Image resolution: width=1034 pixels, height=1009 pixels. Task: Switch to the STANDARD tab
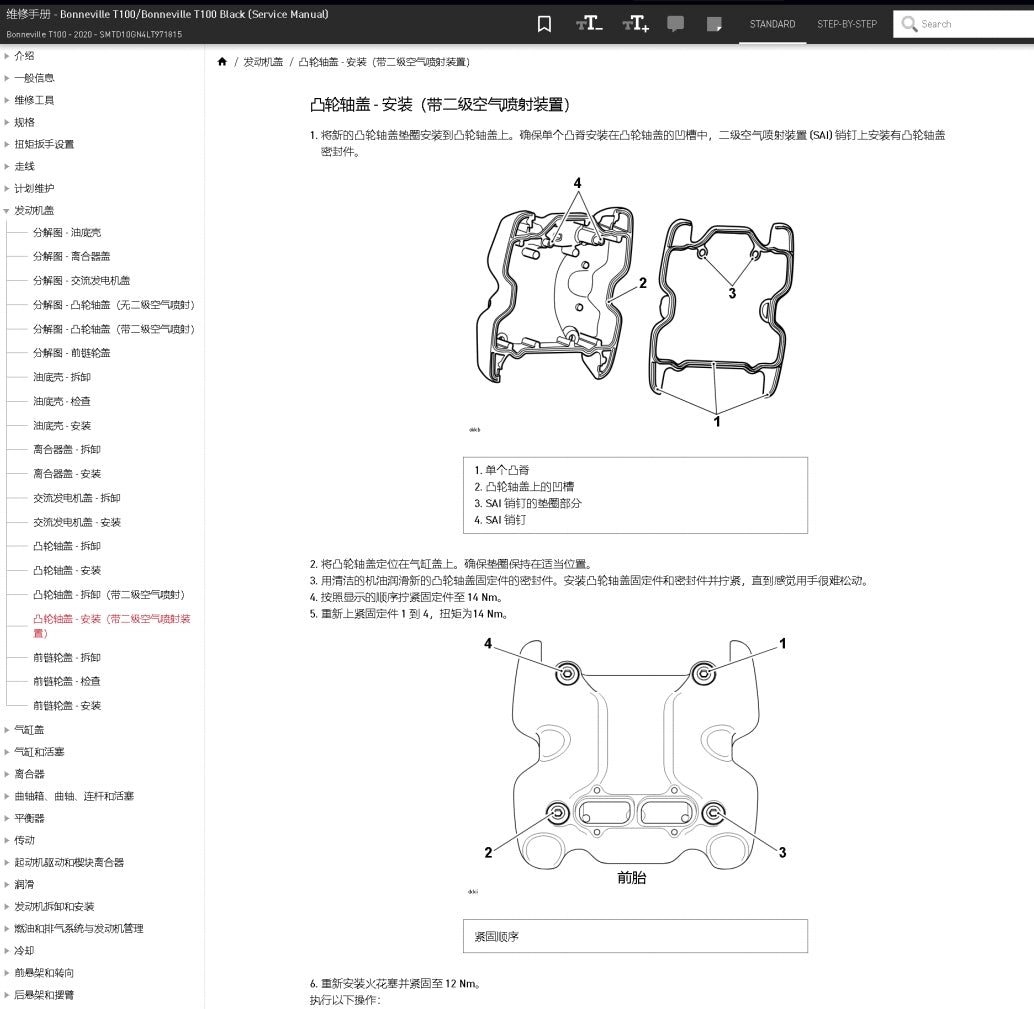[x=772, y=23]
